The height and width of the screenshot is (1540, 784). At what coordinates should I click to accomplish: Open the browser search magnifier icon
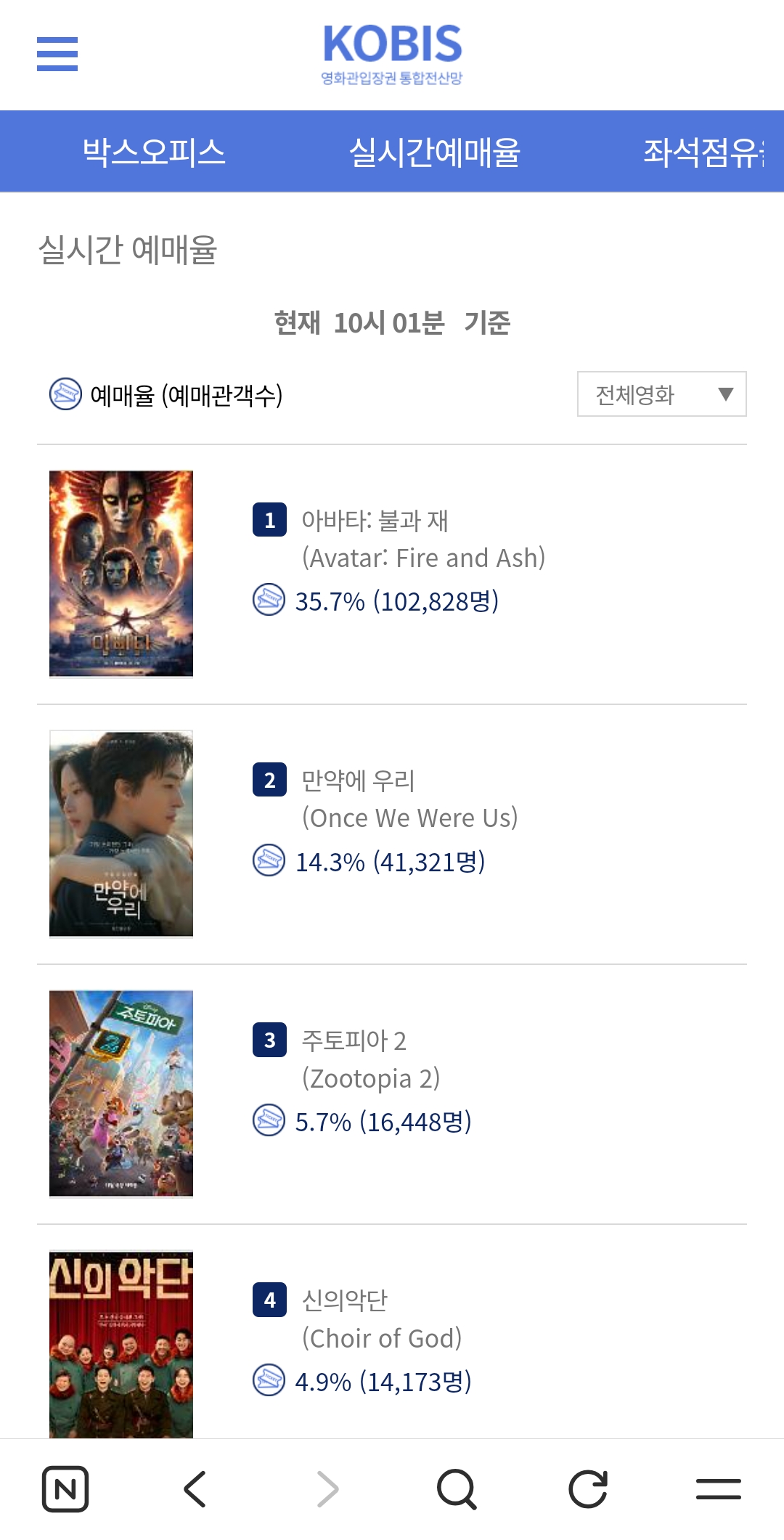pos(457,1489)
